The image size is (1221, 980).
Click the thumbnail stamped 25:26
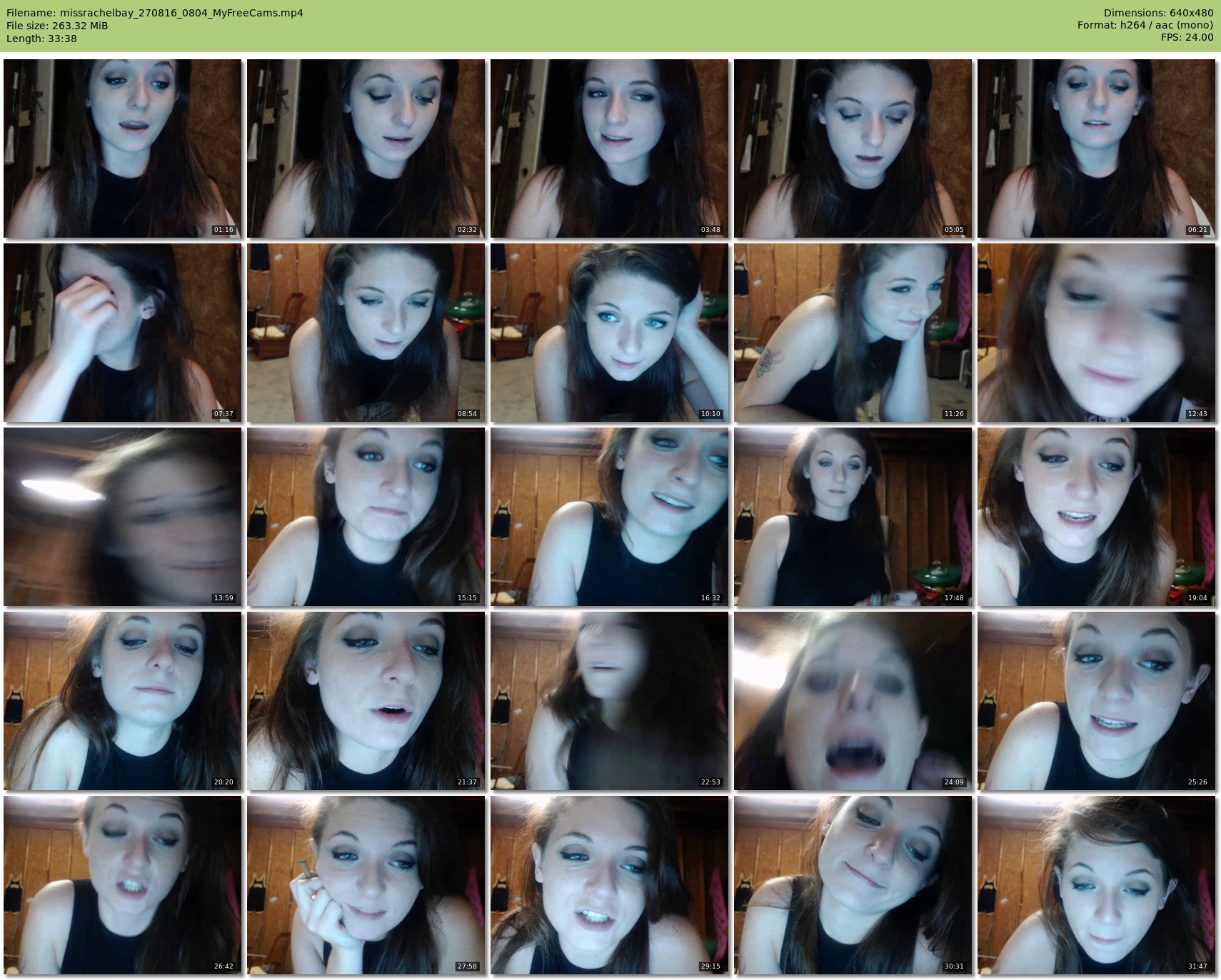[x=1096, y=701]
